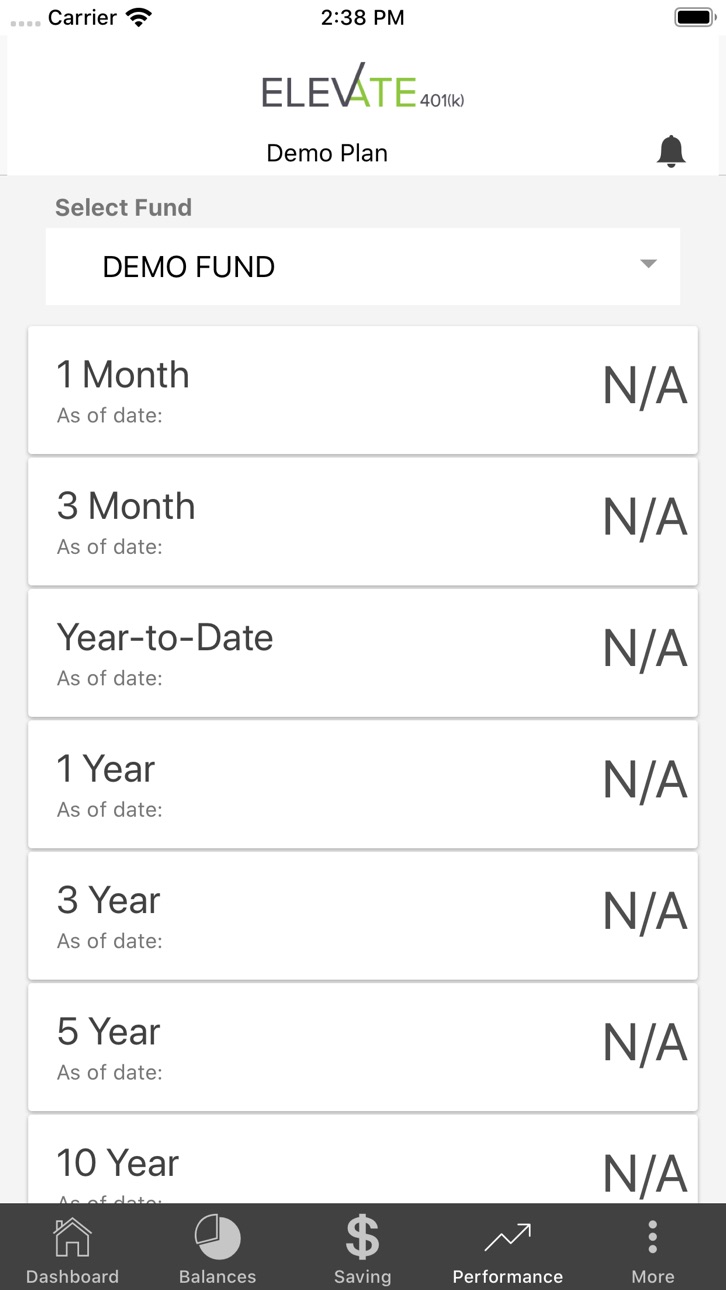Switch to the Saving tab label
726x1290 pixels.
tap(362, 1276)
